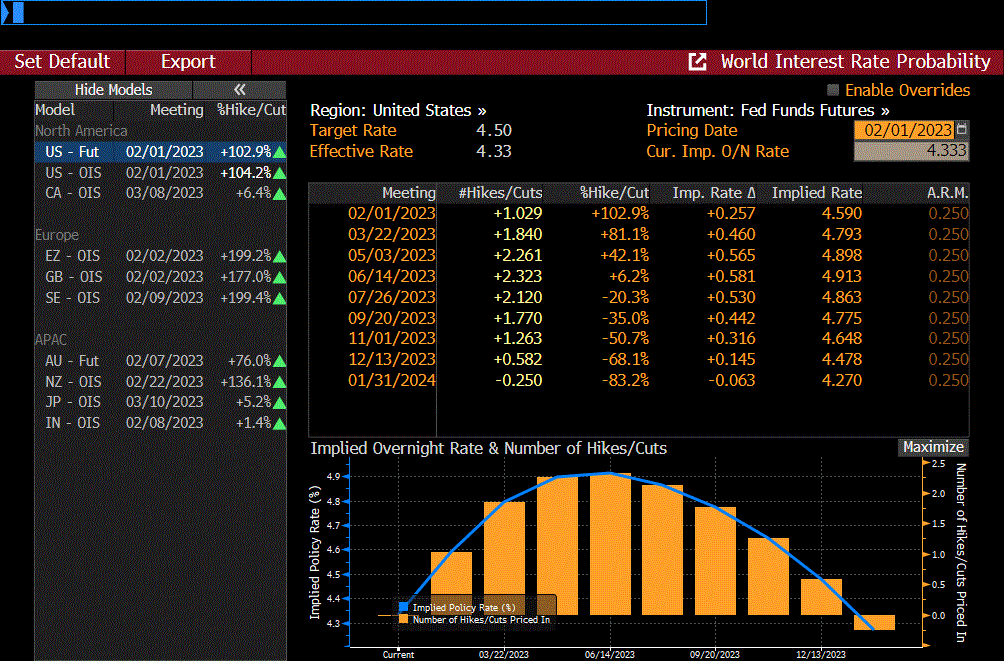The width and height of the screenshot is (1004, 661).
Task: Expand Instrument: Fed Funds Futures selector
Action: pyautogui.click(x=768, y=110)
